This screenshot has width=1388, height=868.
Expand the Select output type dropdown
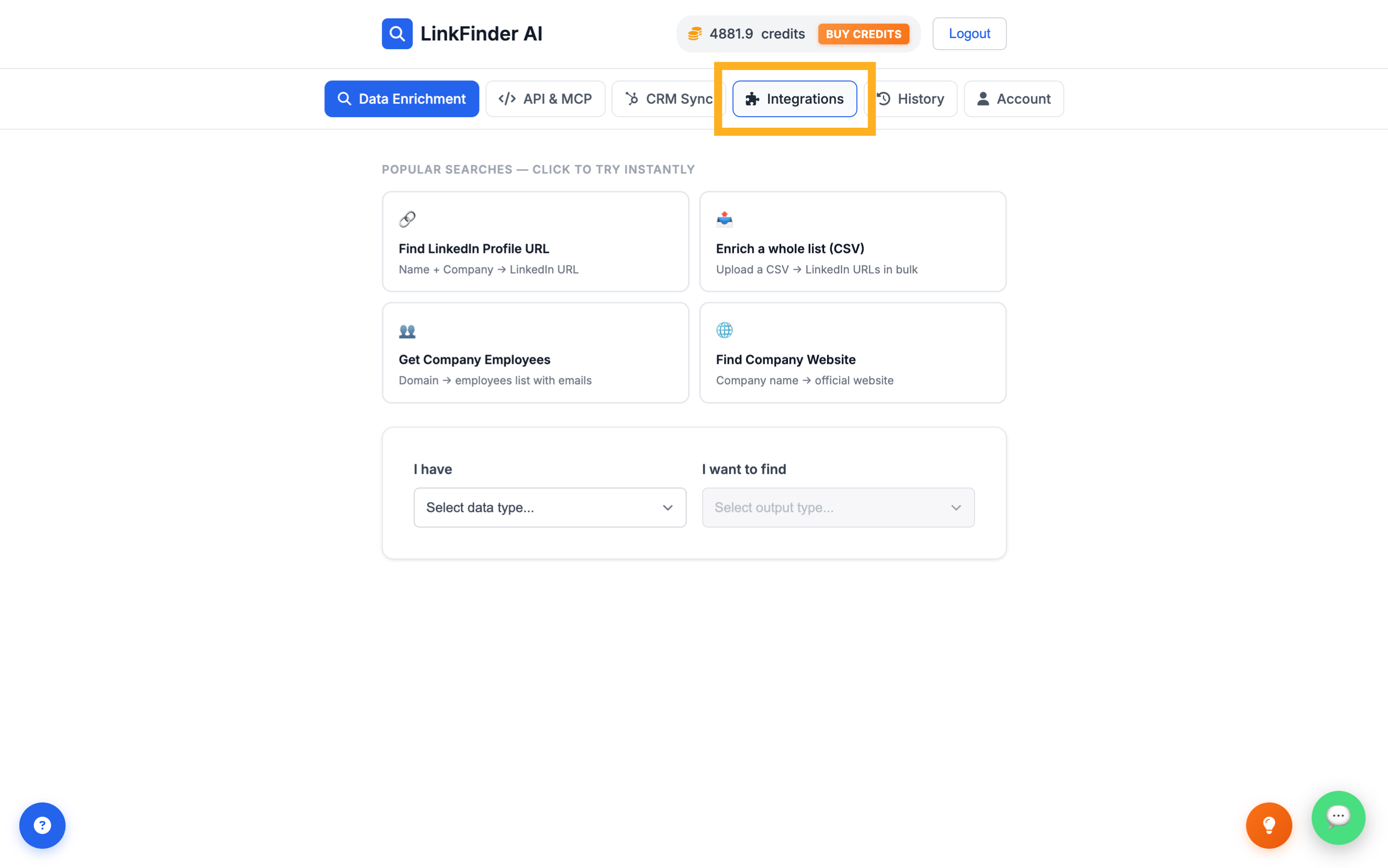pos(838,507)
